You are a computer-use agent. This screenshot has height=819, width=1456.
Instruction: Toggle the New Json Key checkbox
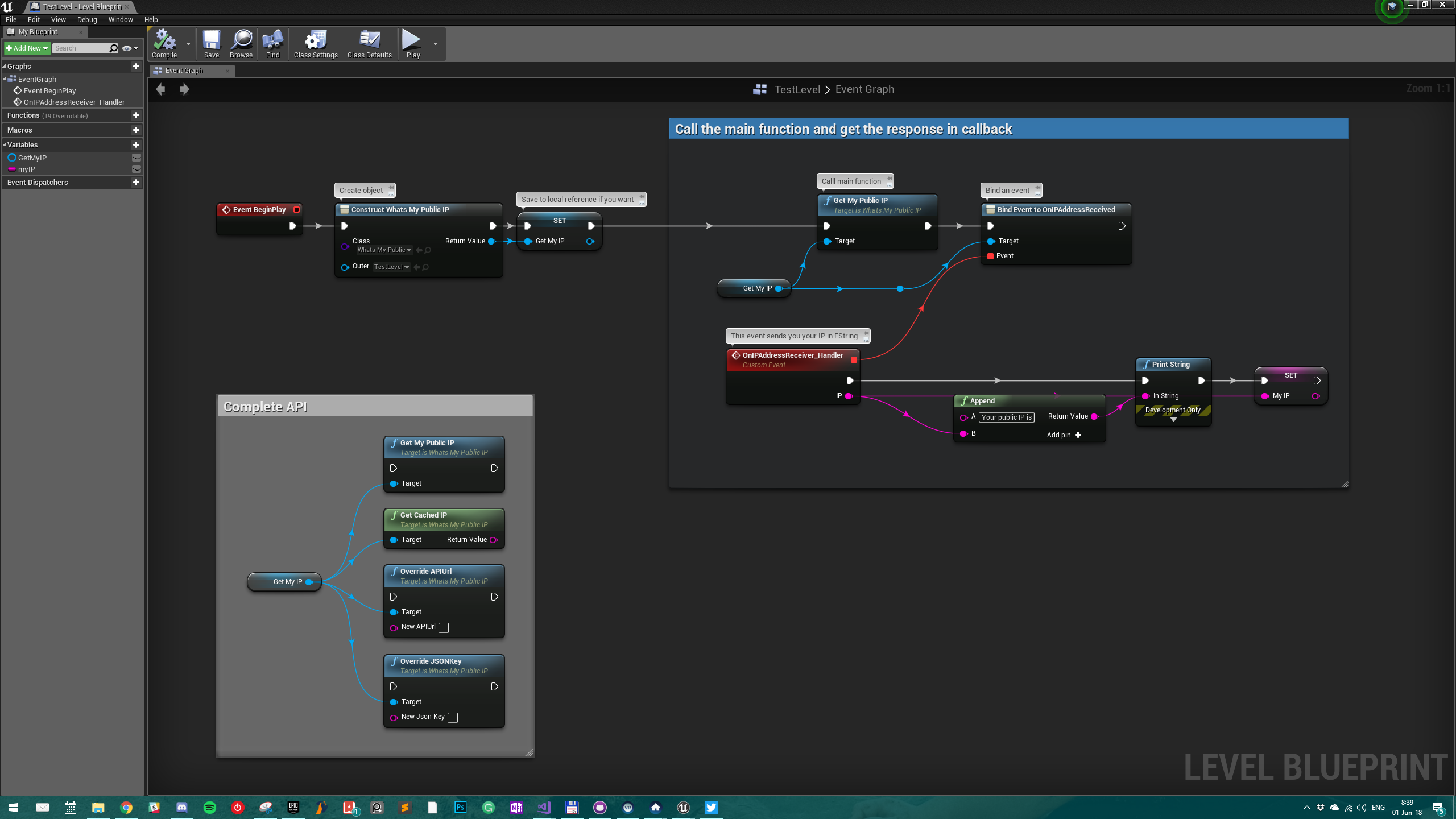[453, 717]
